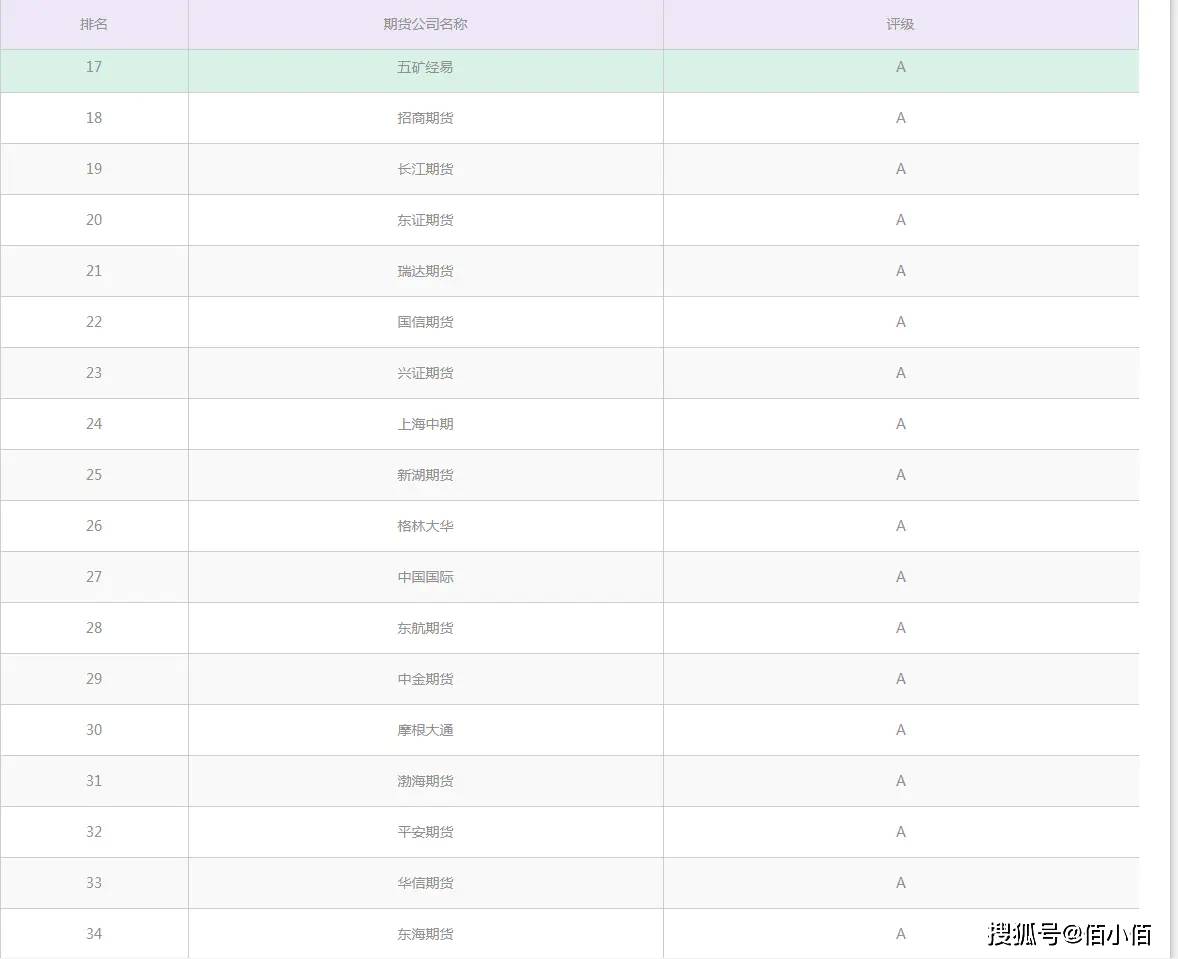
Task: Click the A rating for 东航期货
Action: [901, 628]
